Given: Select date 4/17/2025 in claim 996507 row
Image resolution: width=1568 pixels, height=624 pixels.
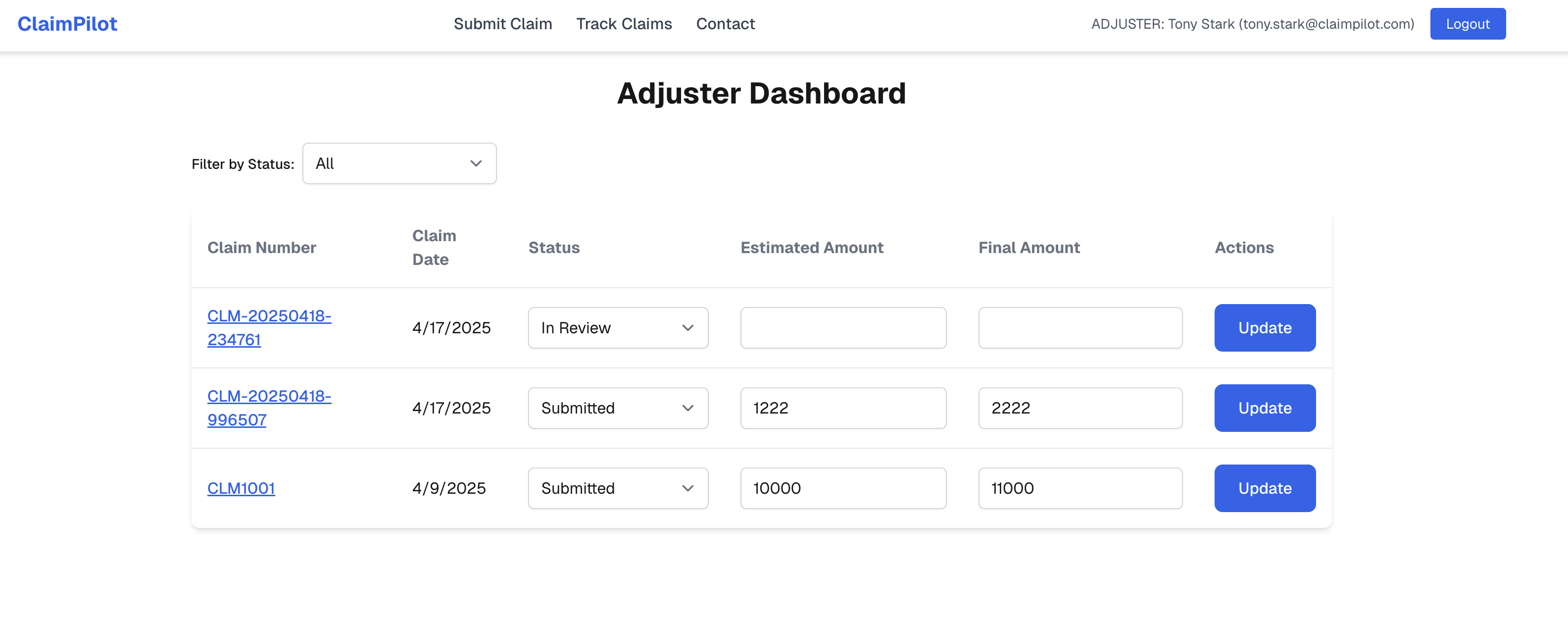Looking at the screenshot, I should click(x=452, y=408).
